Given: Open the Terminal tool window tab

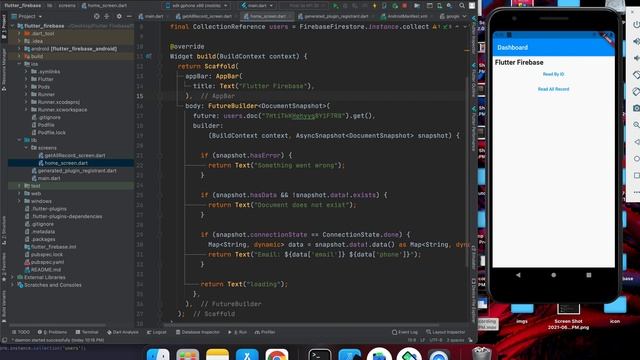Looking at the screenshot, I should point(87,332).
